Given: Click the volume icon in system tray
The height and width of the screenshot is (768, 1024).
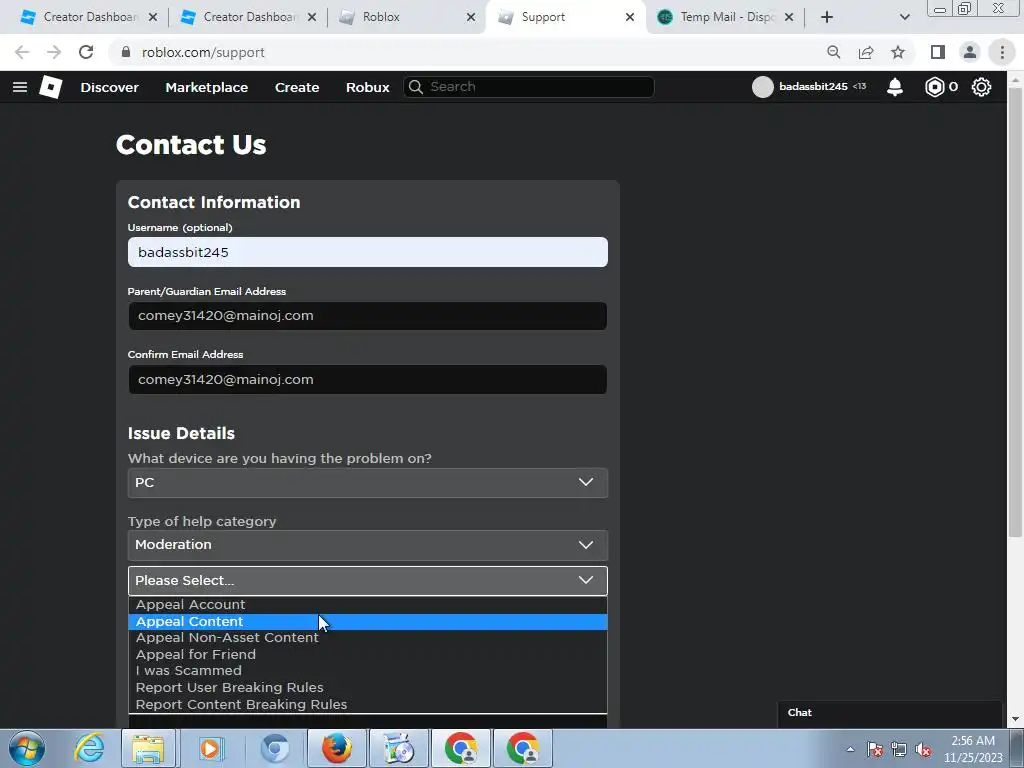Looking at the screenshot, I should coord(923,749).
